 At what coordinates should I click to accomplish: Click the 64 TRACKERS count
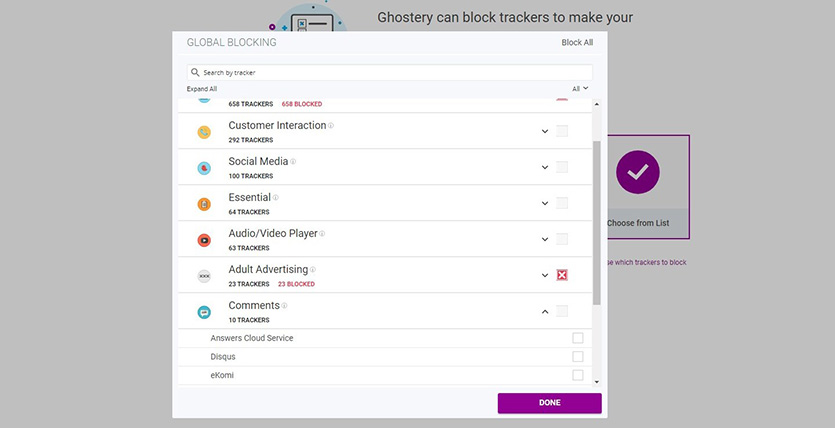(x=249, y=212)
